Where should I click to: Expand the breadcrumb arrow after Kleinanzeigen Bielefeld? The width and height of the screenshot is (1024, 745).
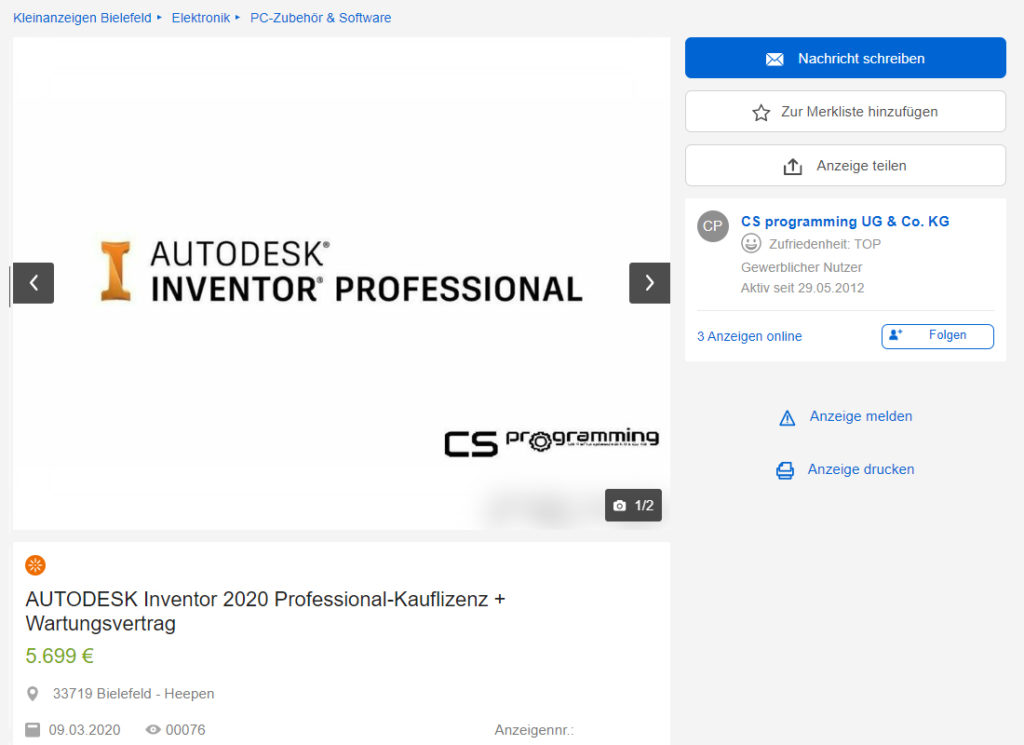(x=161, y=17)
